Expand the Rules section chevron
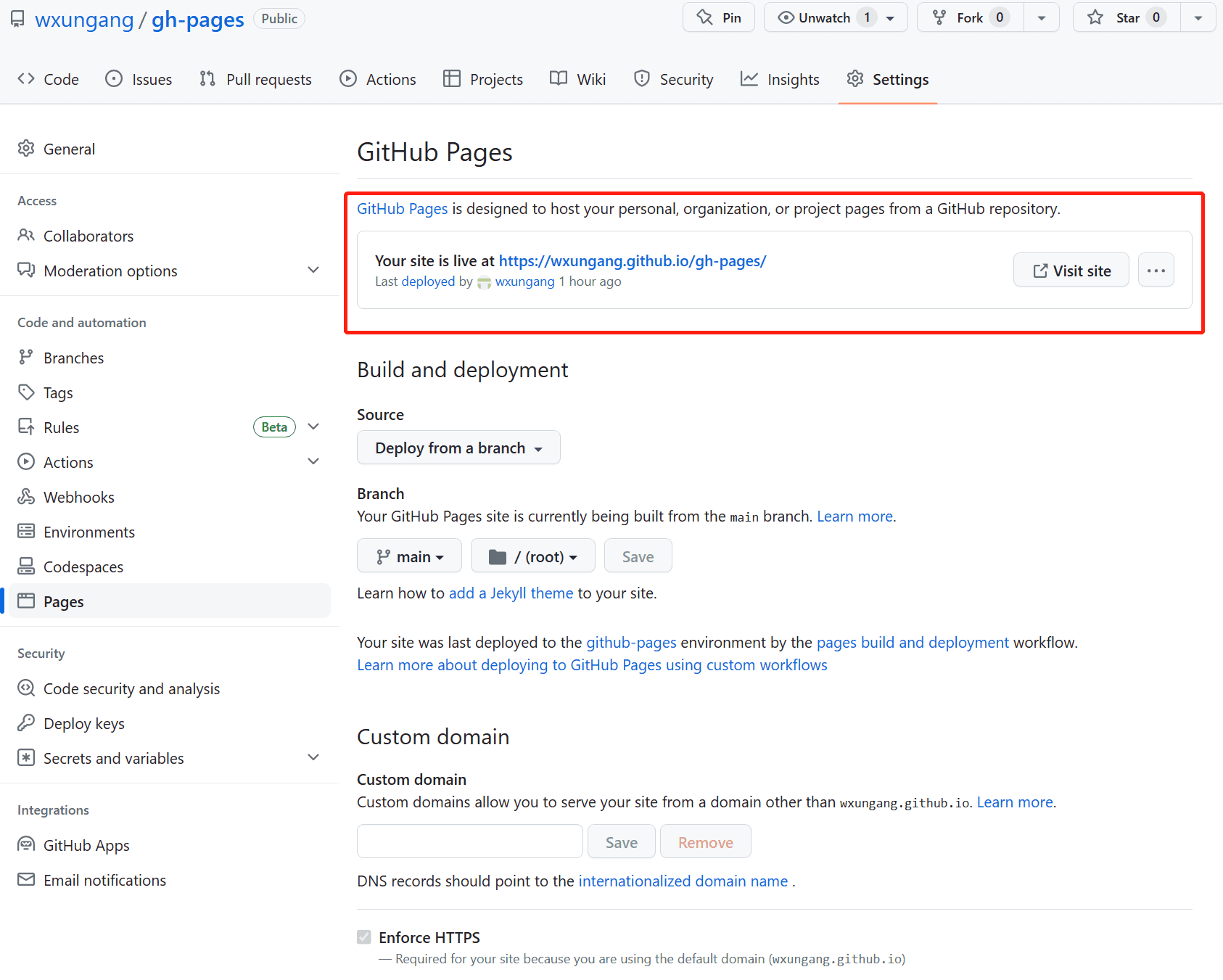Image resolution: width=1223 pixels, height=980 pixels. pos(313,427)
